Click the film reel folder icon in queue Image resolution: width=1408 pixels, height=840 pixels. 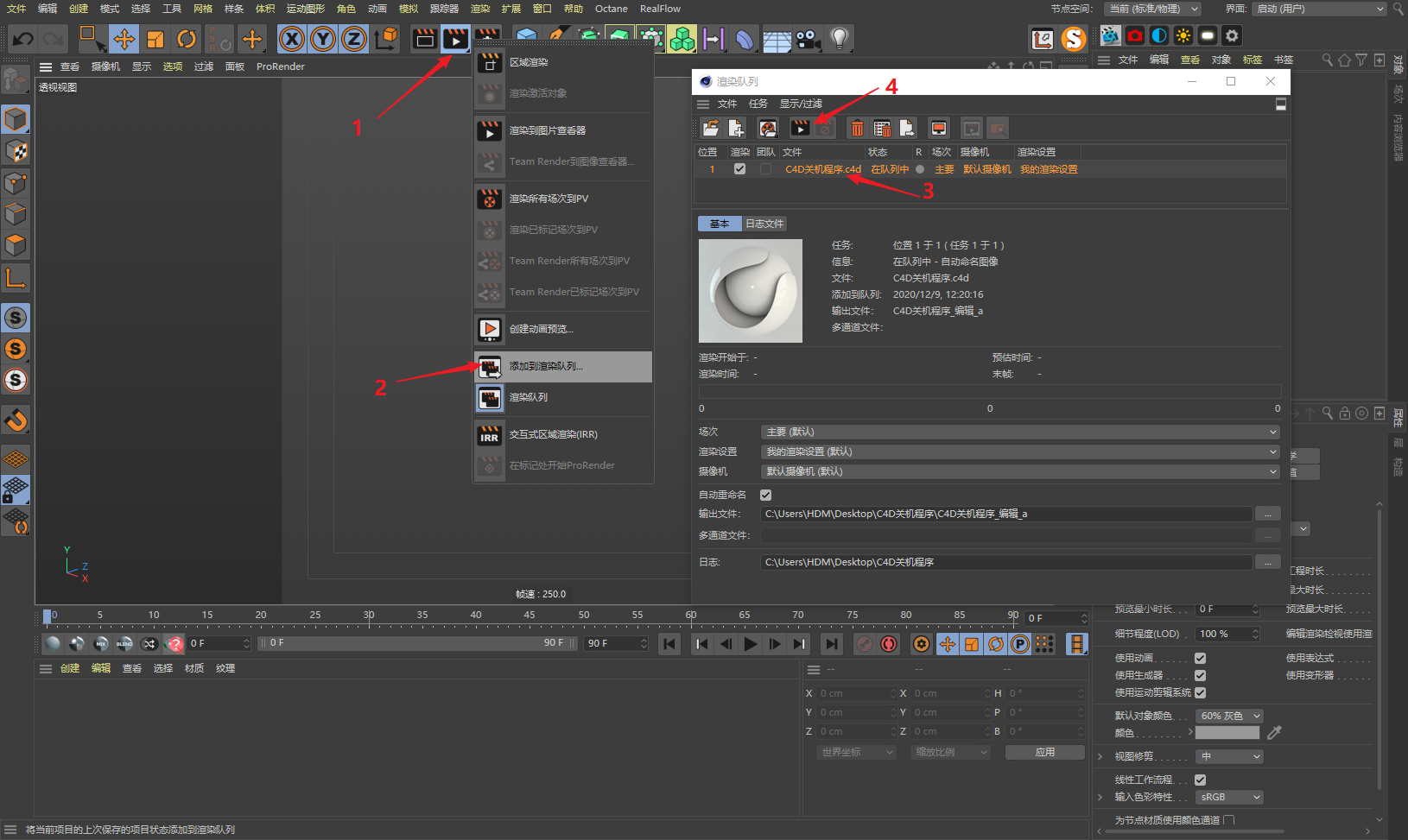coord(768,129)
